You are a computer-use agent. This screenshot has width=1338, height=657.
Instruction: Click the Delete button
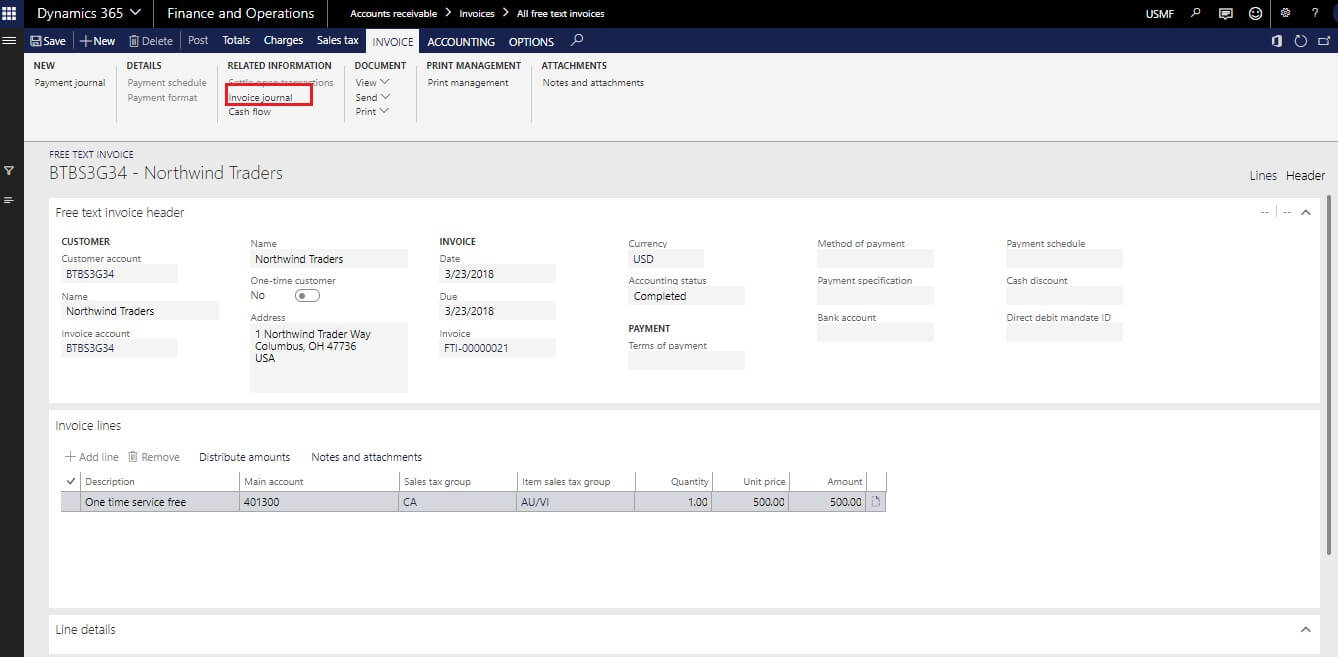point(151,41)
